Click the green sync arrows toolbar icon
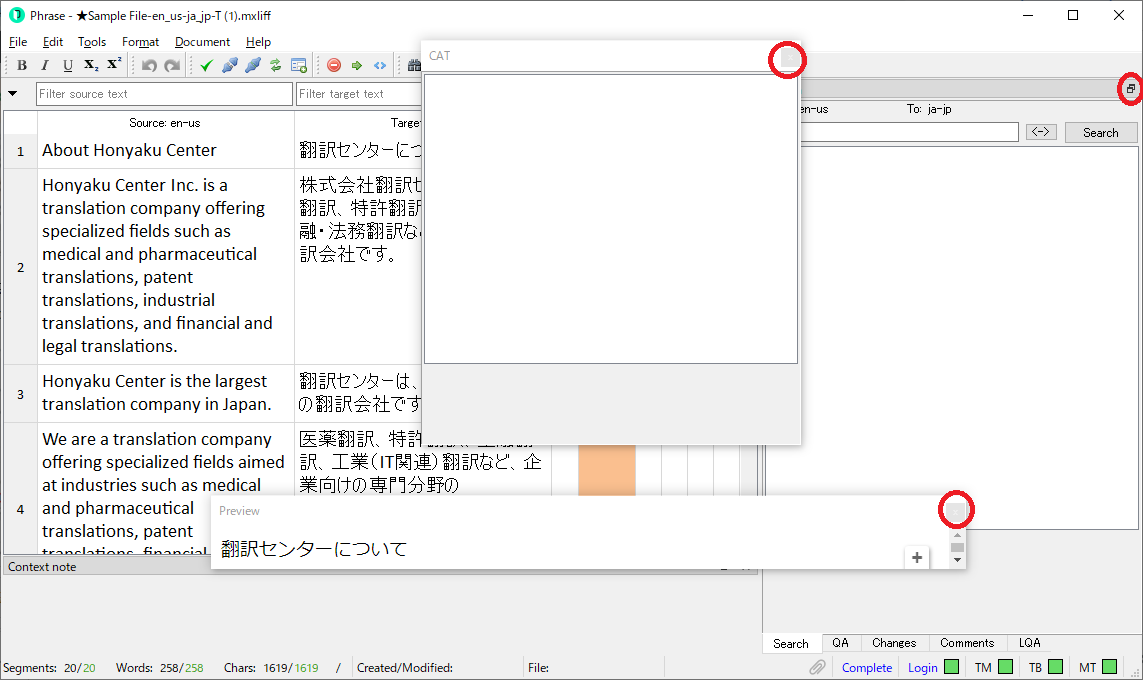This screenshot has width=1143, height=680. [275, 65]
